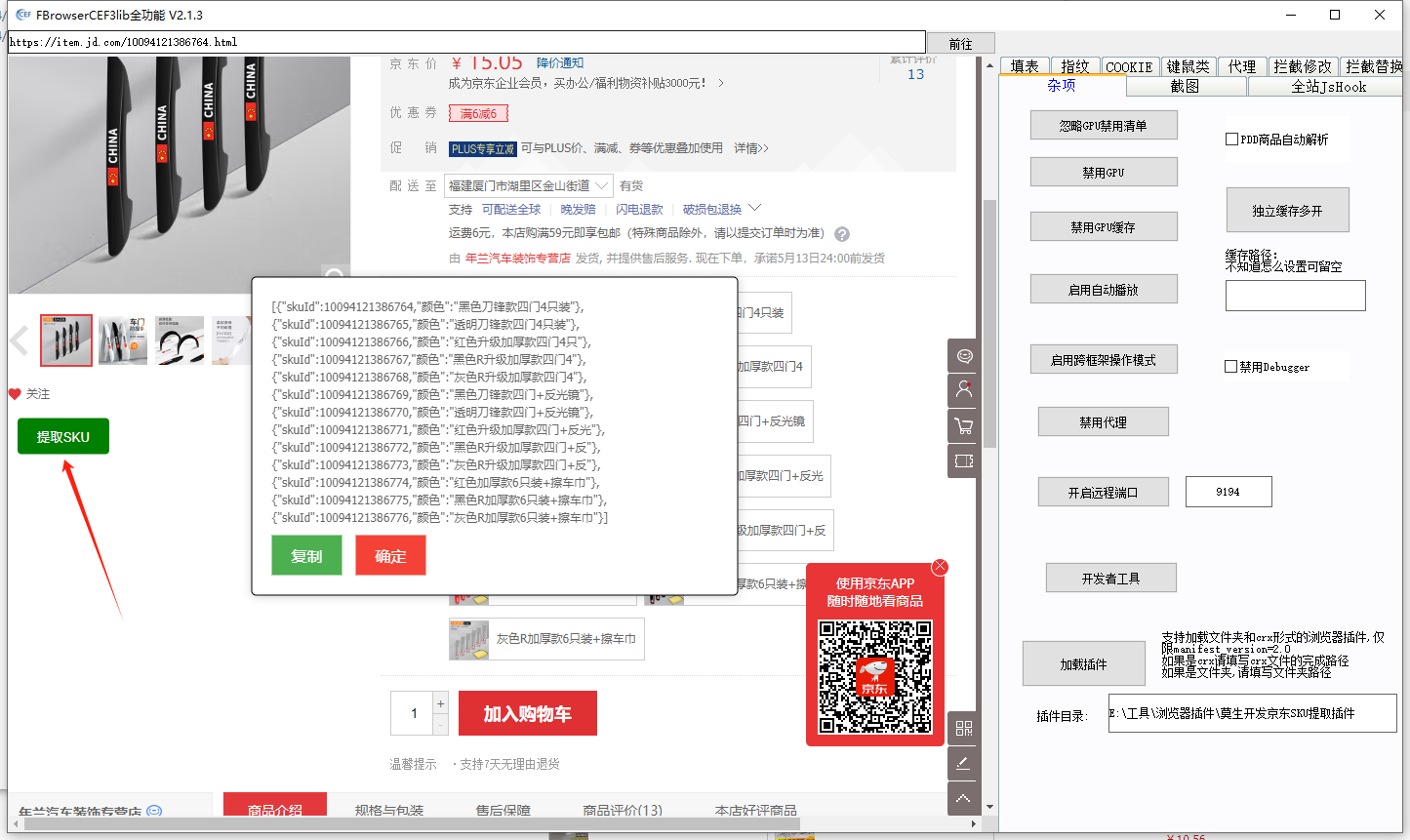Open the 商品评价(13) tab
The width and height of the screenshot is (1410, 840).
pos(623,810)
